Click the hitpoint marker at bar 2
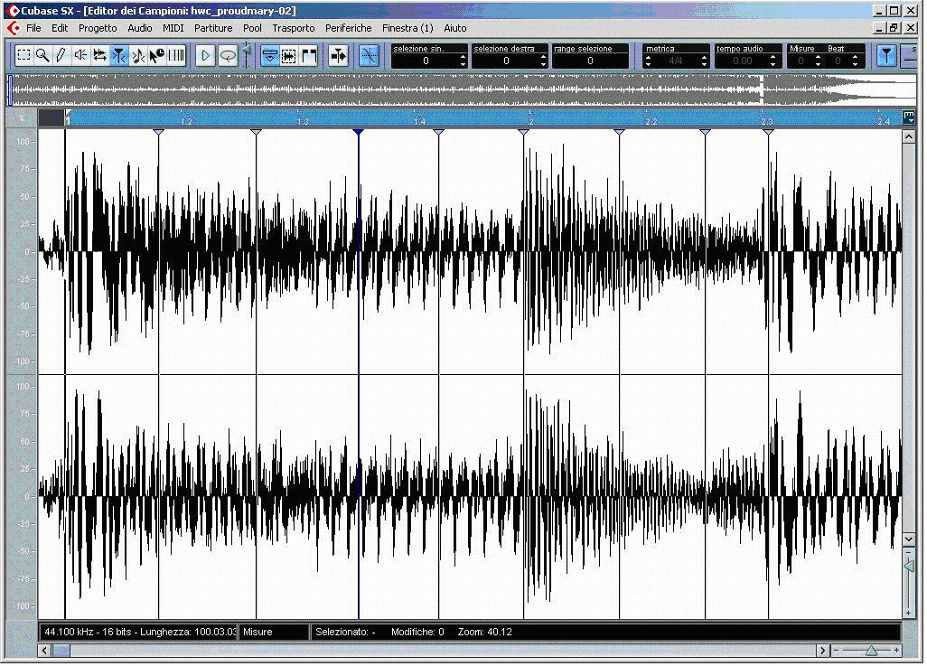This screenshot has height=666, width=927. point(524,131)
